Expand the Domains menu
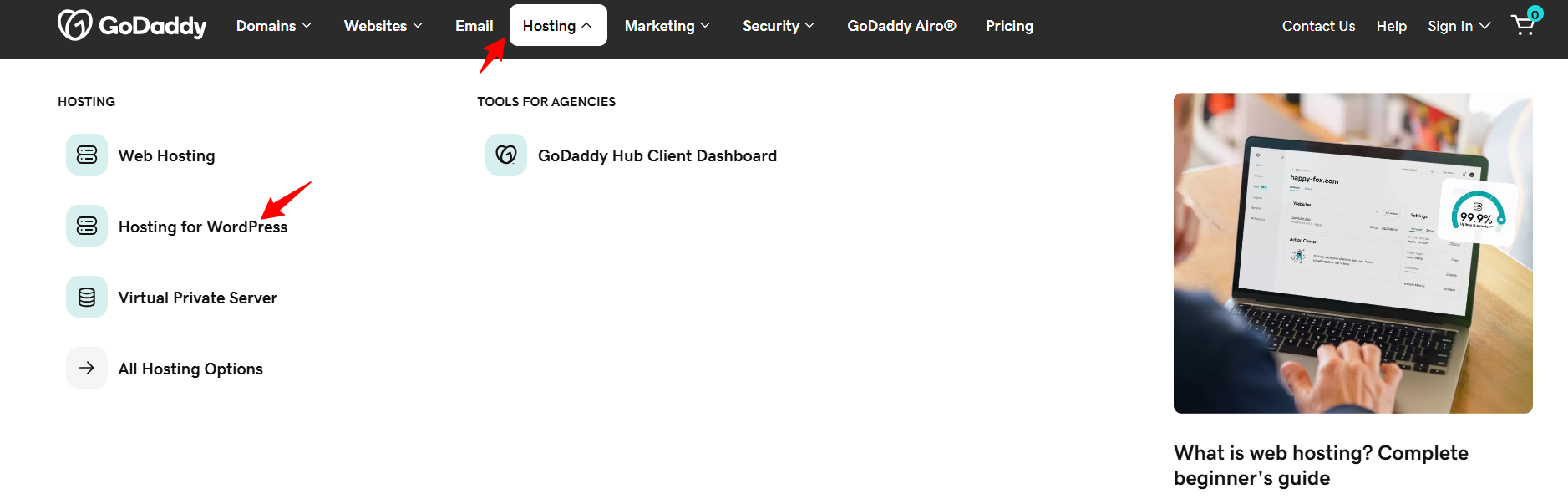1568x504 pixels. click(274, 26)
